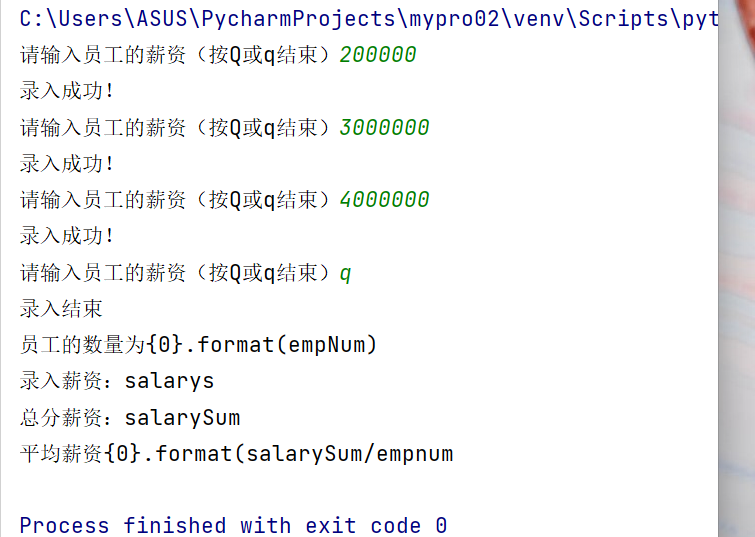Click the Process finished with exit code 0 message
755x537 pixels.
click(234, 525)
